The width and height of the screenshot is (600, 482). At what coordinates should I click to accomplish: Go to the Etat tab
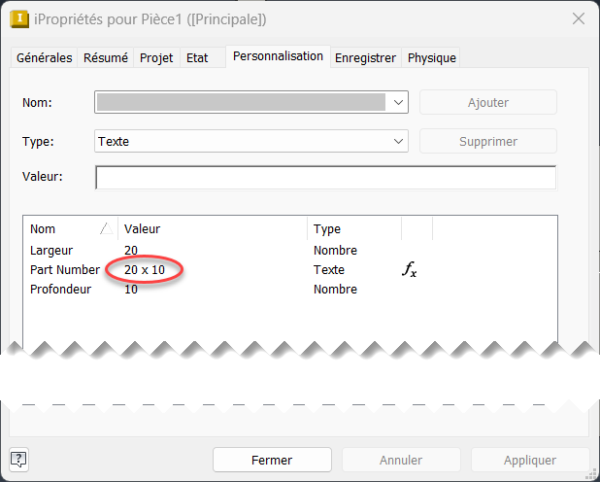click(197, 58)
